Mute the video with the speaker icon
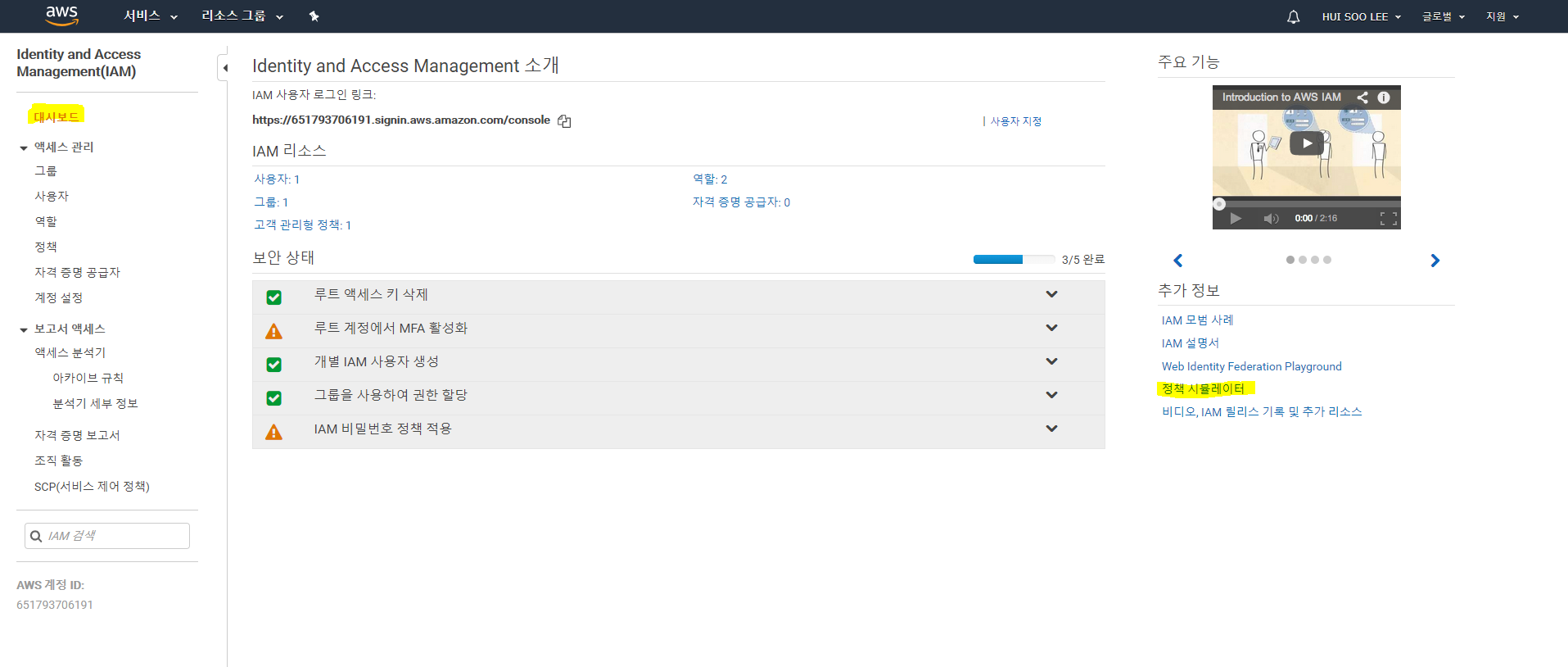The width and height of the screenshot is (1568, 667). [1271, 218]
